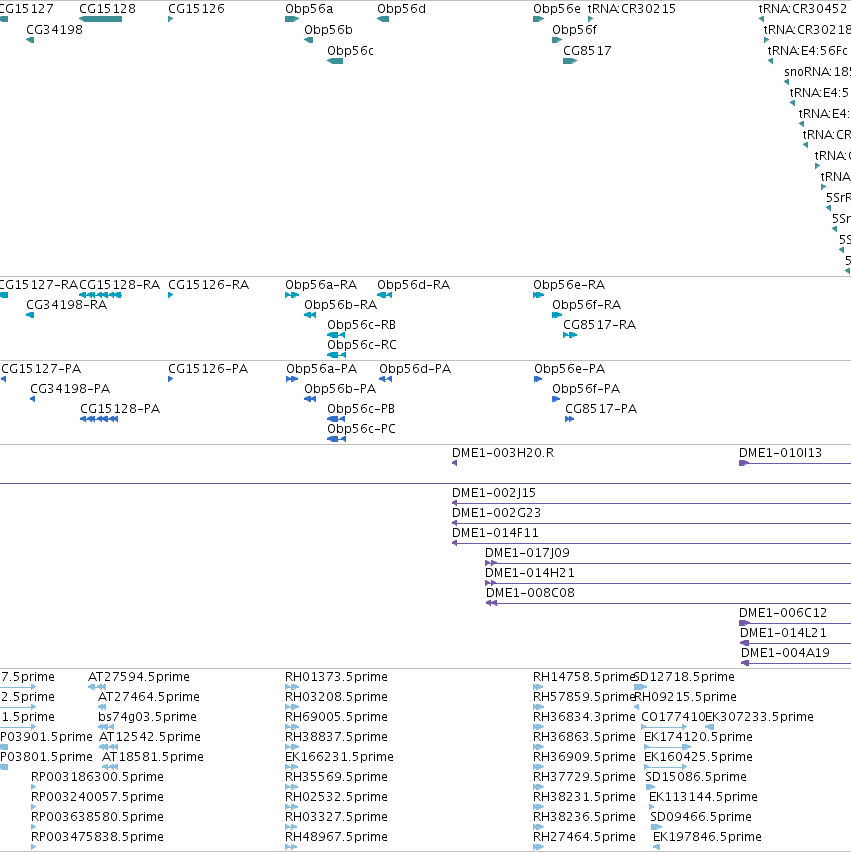The width and height of the screenshot is (851, 852).
Task: Click the tRNA:CR30452 feature label
Action: click(x=803, y=9)
